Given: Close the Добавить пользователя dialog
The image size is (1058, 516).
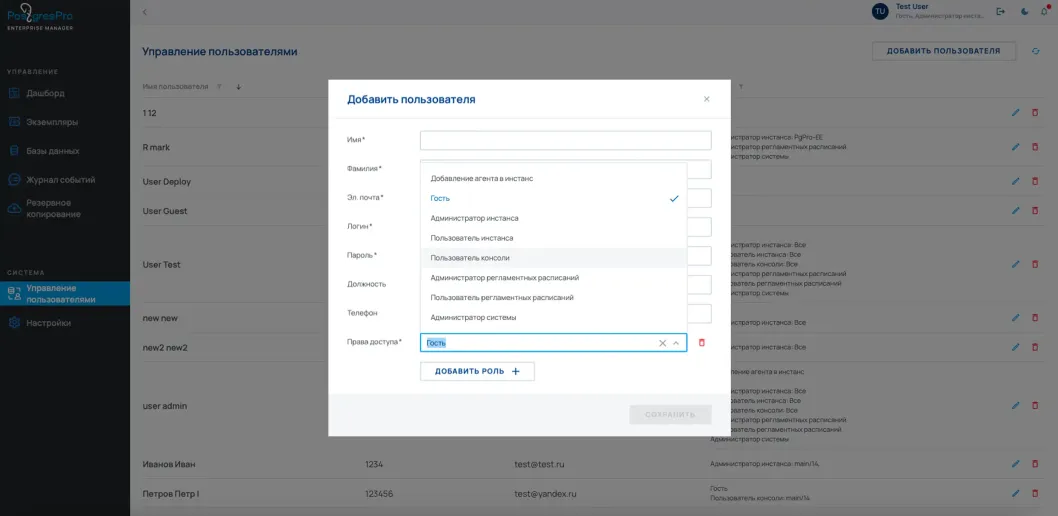Looking at the screenshot, I should 706,99.
